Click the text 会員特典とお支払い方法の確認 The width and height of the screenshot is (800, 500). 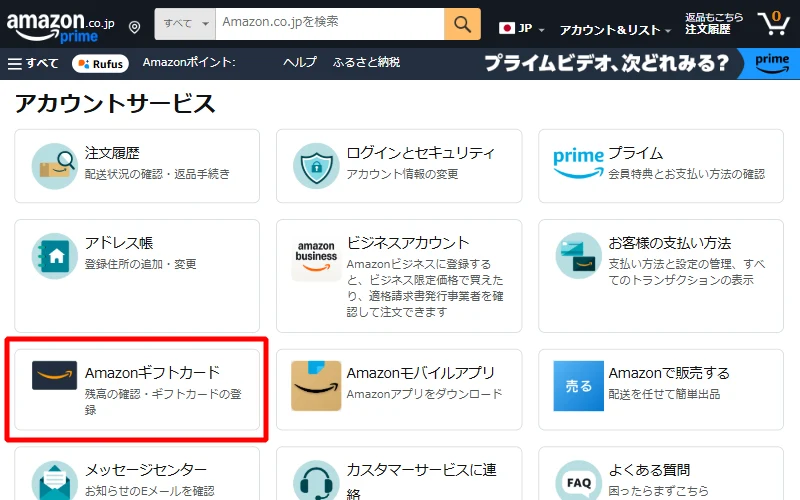coord(686,174)
